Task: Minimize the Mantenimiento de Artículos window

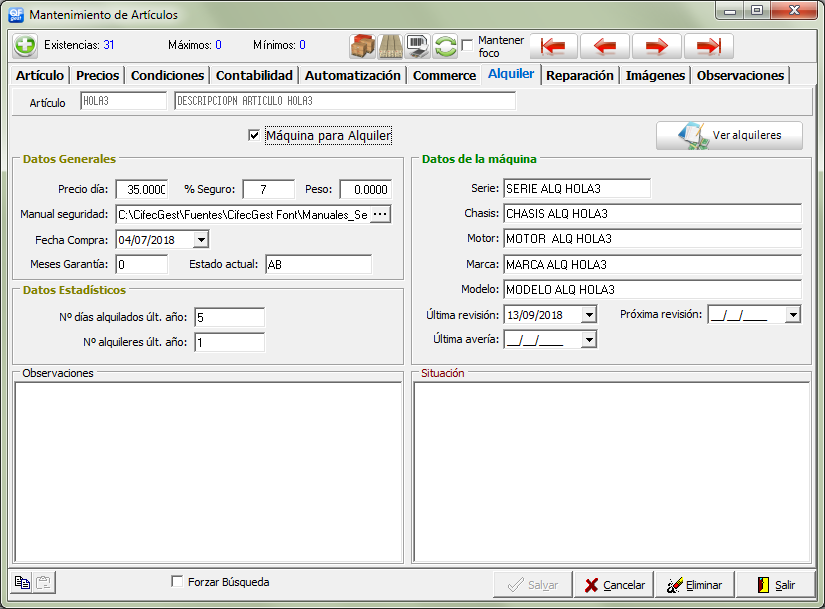Action: (x=730, y=11)
